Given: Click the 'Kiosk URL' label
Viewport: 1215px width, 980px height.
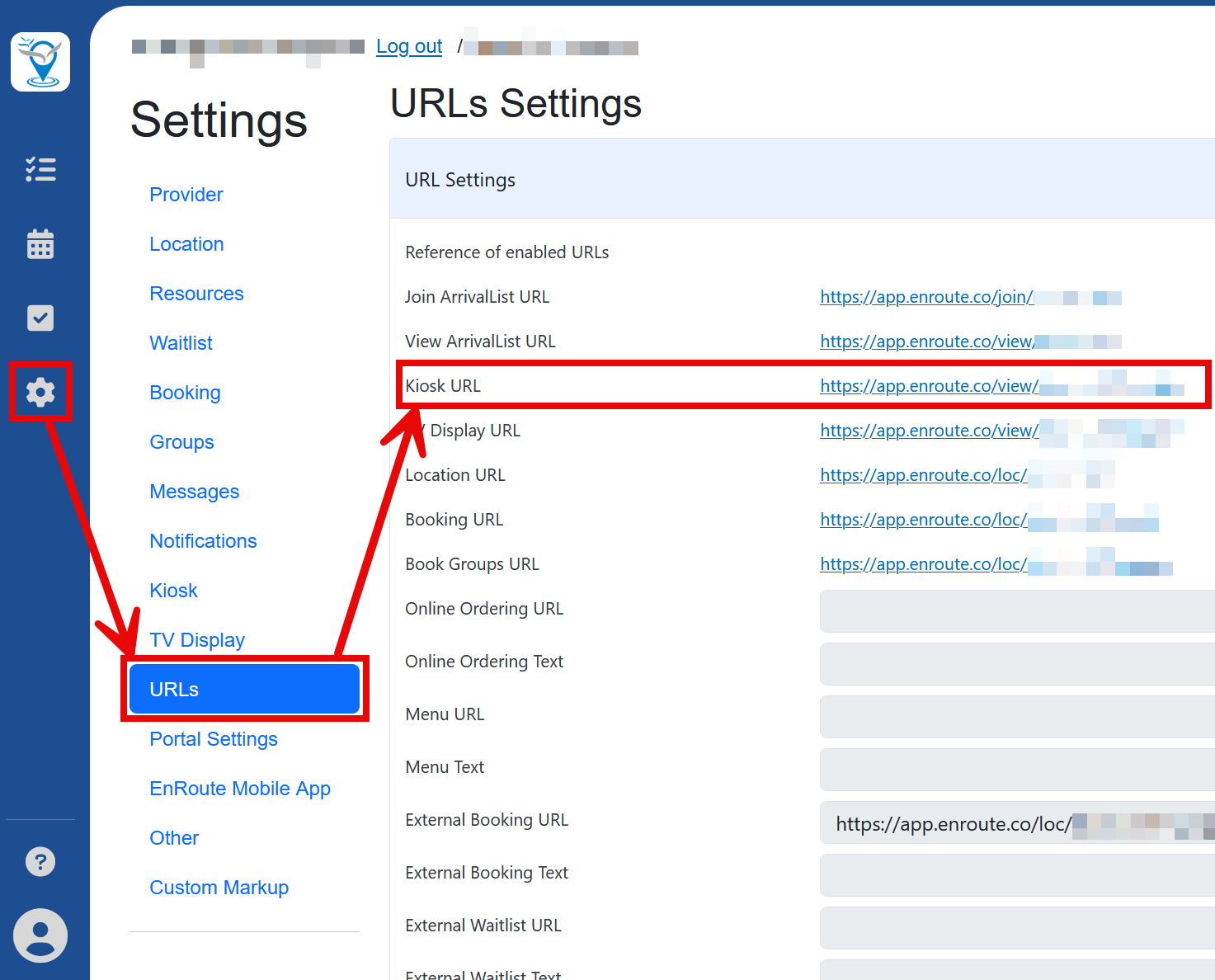Looking at the screenshot, I should pos(442,386).
